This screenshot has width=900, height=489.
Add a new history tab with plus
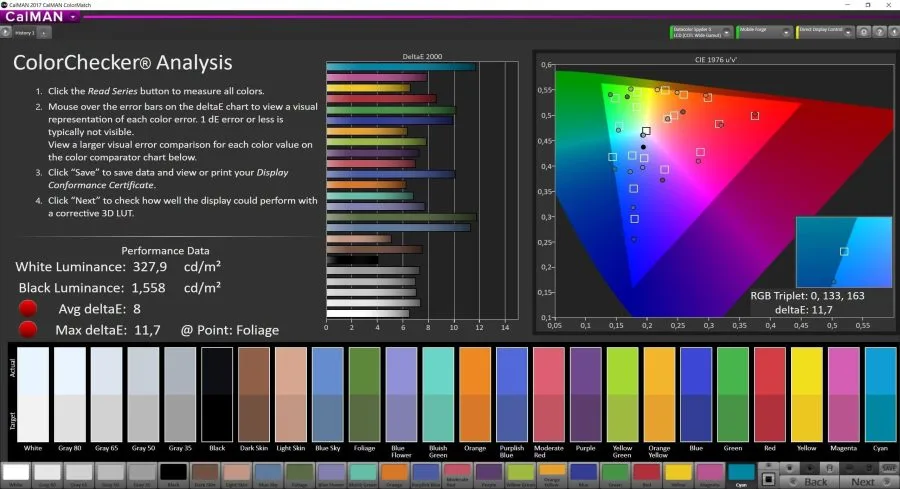pos(44,33)
